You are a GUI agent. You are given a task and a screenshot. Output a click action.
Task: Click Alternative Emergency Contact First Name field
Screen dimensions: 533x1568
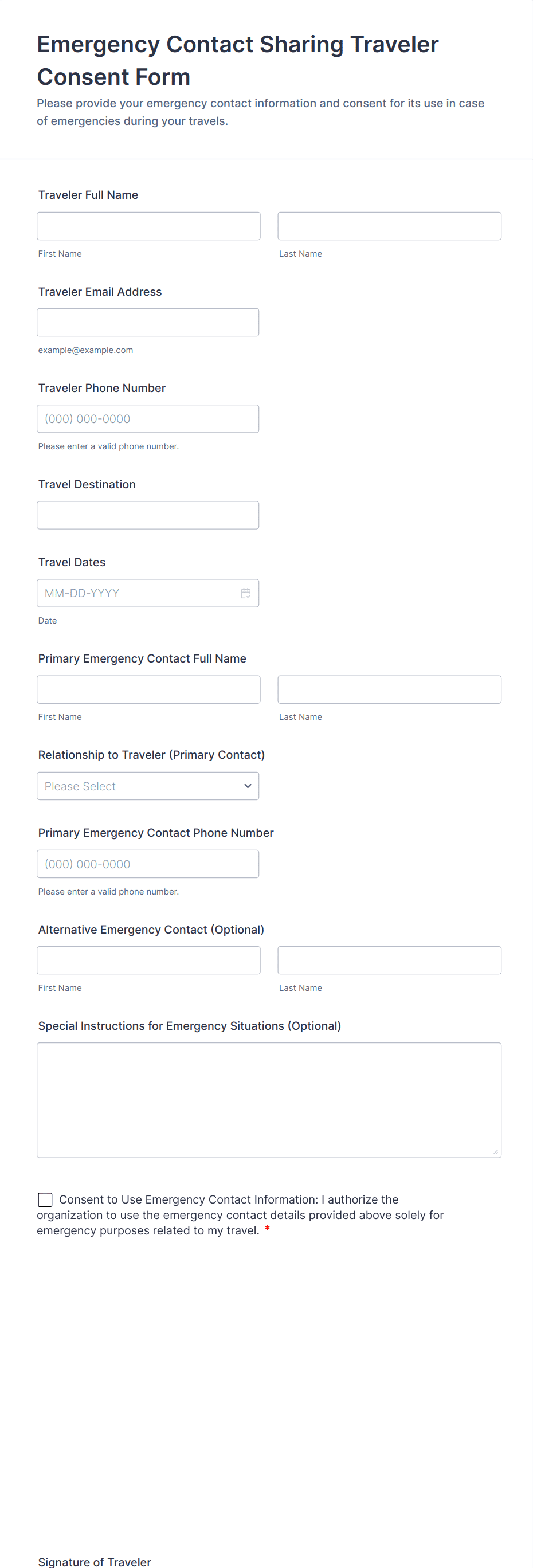coord(148,960)
